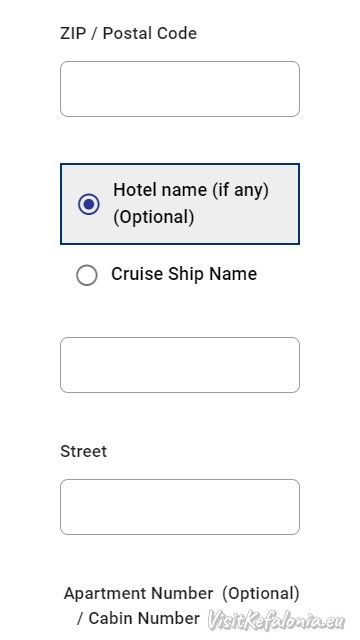
Task: Click the Street field label
Action: pos(84,451)
